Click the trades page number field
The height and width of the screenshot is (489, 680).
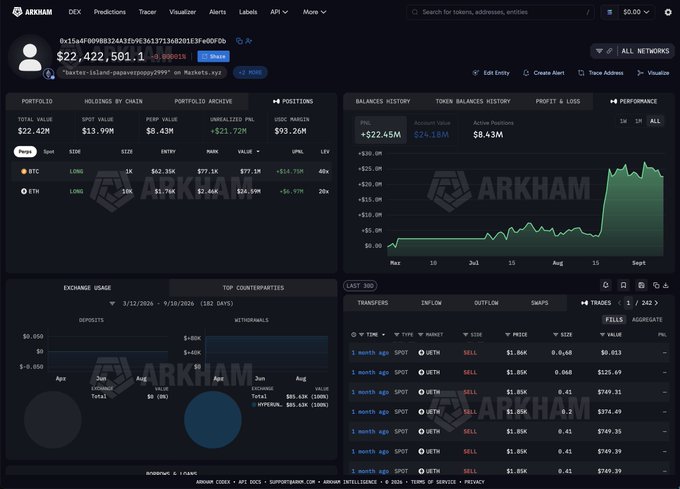coord(628,303)
